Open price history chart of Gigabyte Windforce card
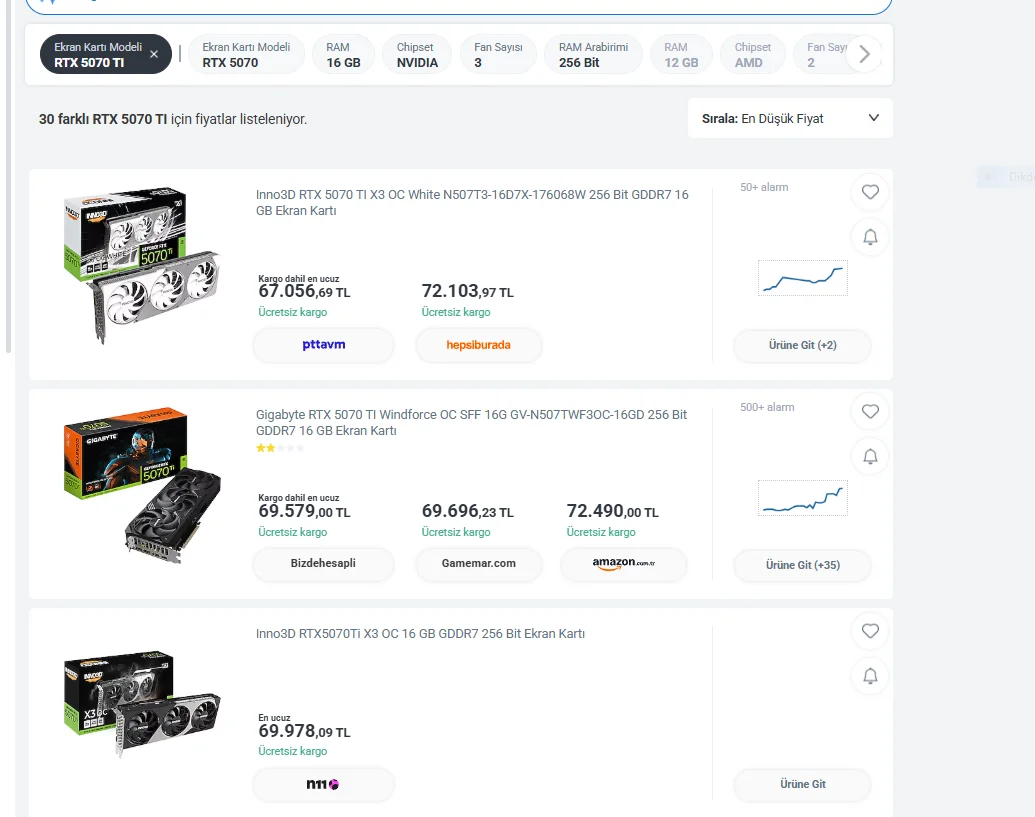 point(803,498)
